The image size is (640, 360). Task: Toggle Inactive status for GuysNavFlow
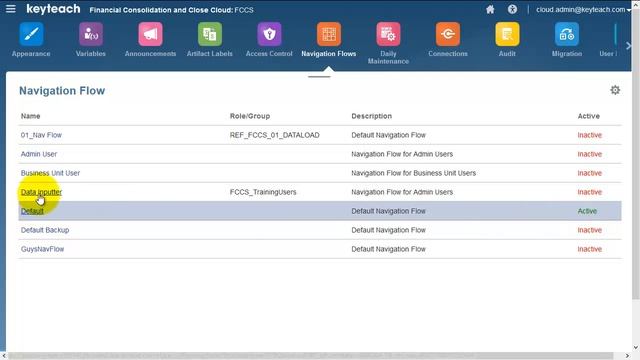[589, 249]
